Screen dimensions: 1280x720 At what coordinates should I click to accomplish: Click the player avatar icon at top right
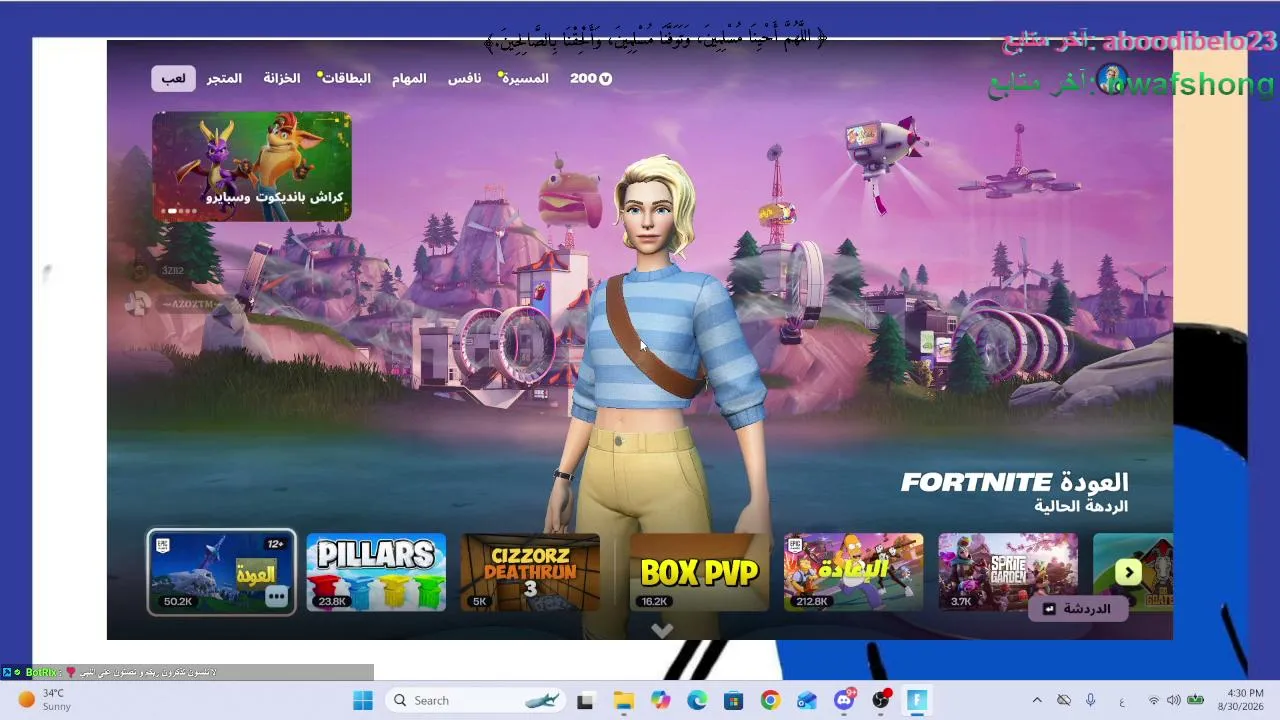tap(1111, 78)
